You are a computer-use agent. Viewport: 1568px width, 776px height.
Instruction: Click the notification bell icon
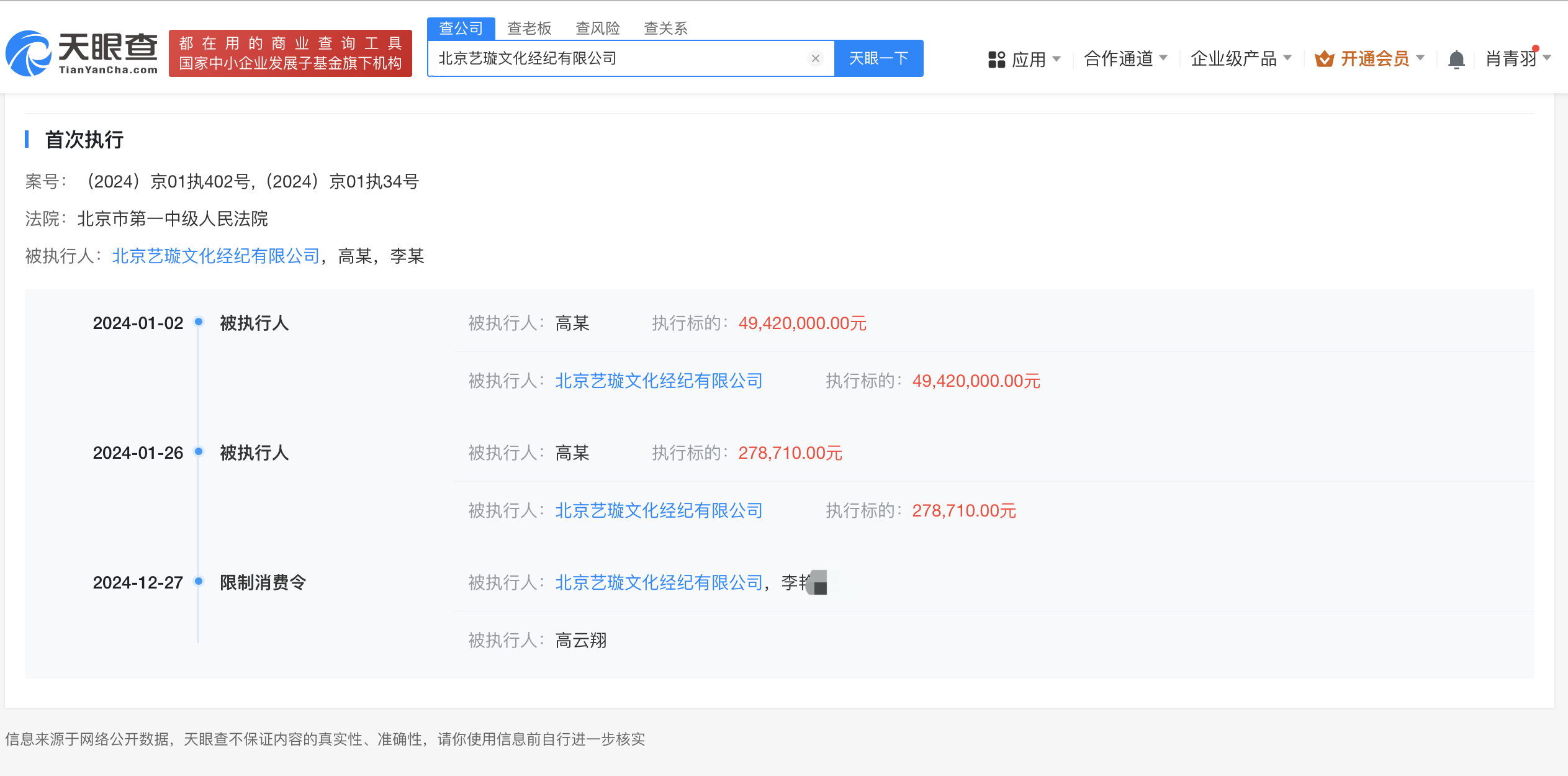pos(1456,60)
